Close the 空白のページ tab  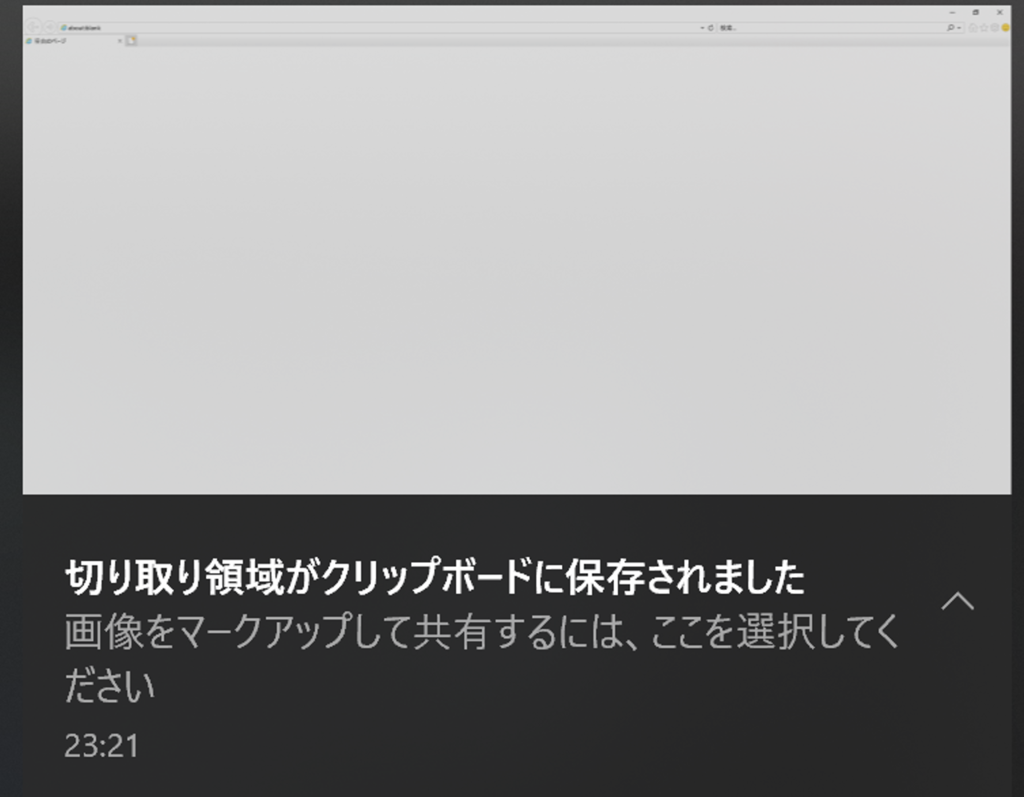click(120, 41)
